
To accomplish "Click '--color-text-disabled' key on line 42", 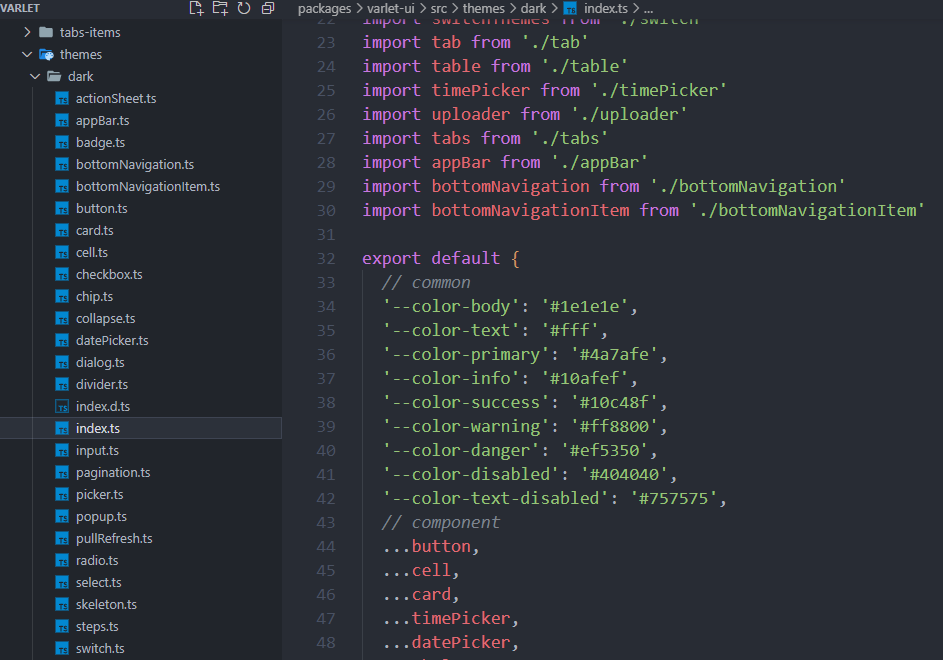I will click(496, 498).
